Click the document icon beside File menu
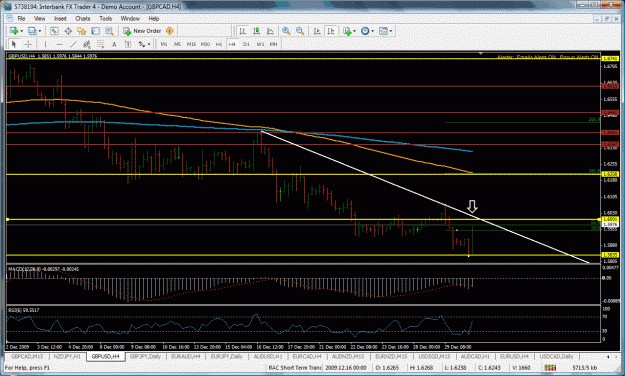625x376 pixels. point(10,18)
